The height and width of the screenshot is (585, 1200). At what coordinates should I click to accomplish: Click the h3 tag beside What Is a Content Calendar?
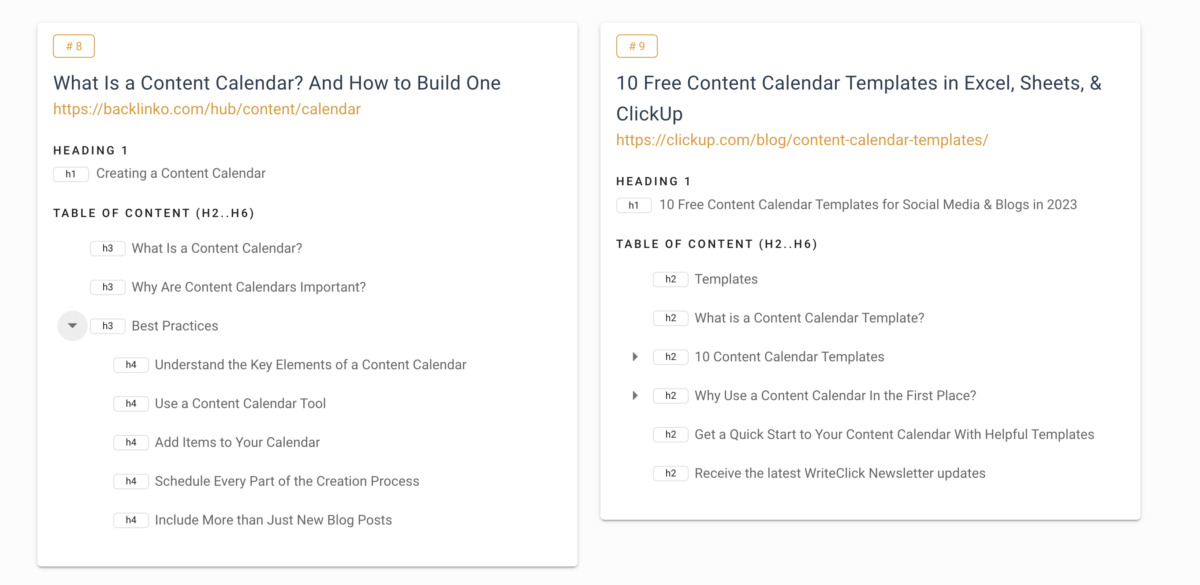(108, 248)
